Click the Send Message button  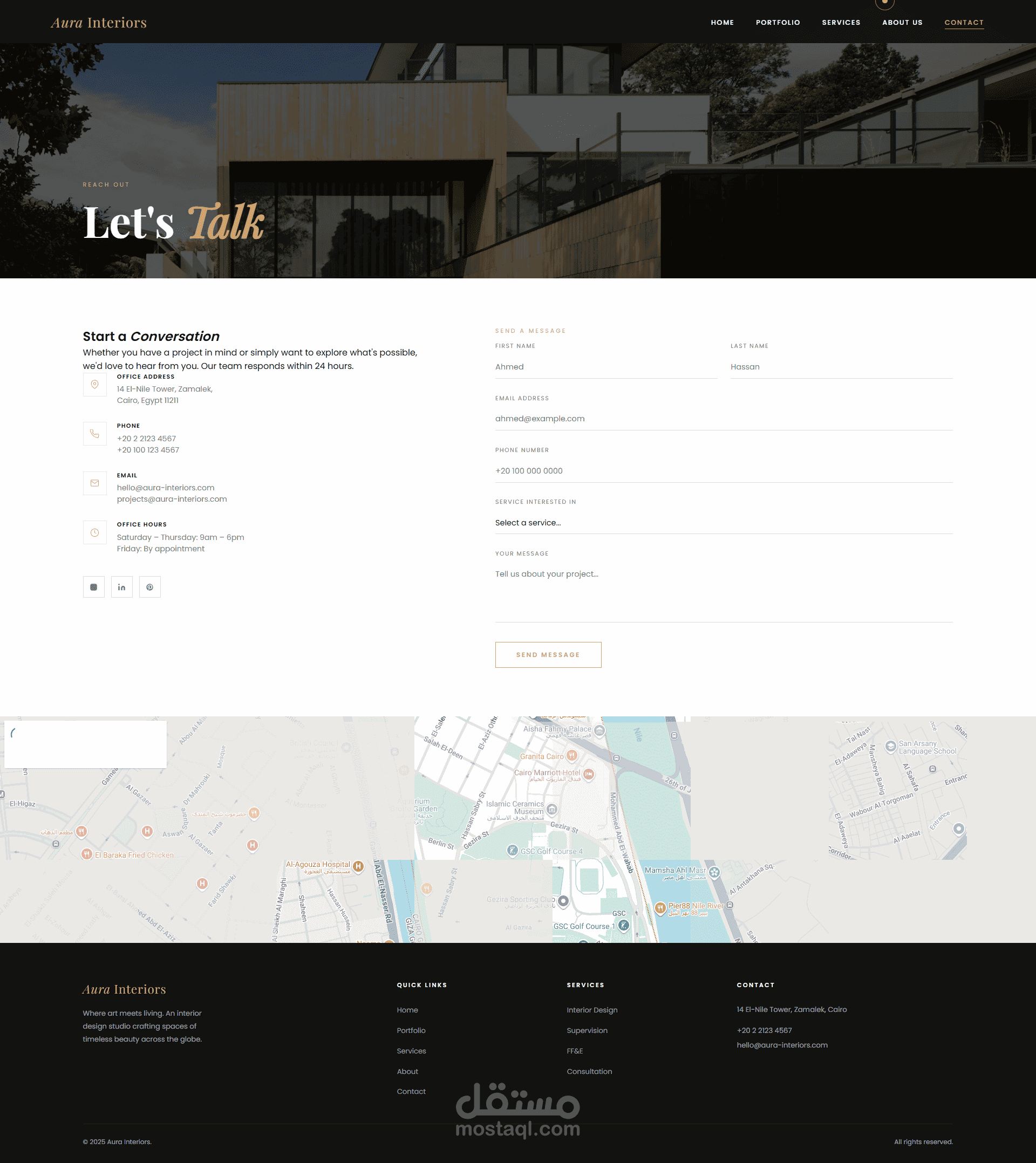coord(548,654)
